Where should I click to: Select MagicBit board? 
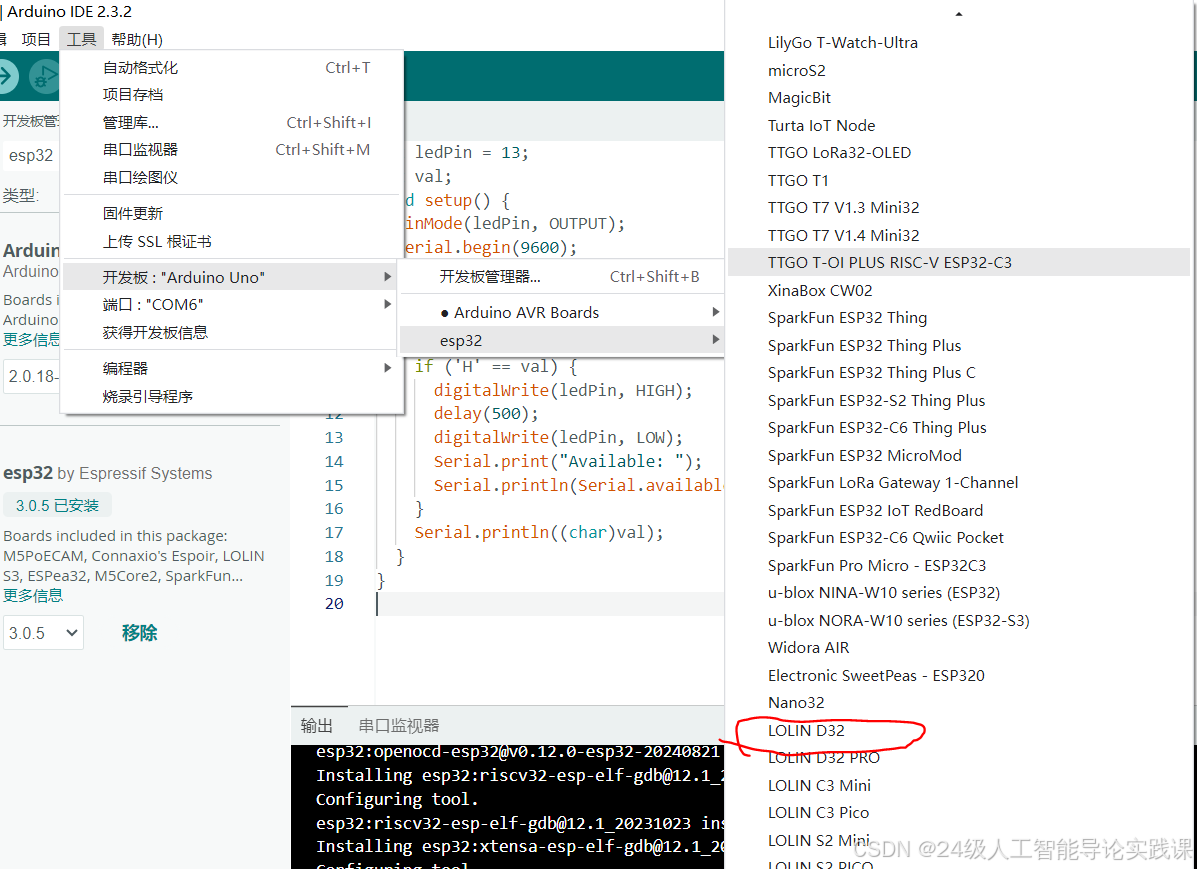pos(958,98)
